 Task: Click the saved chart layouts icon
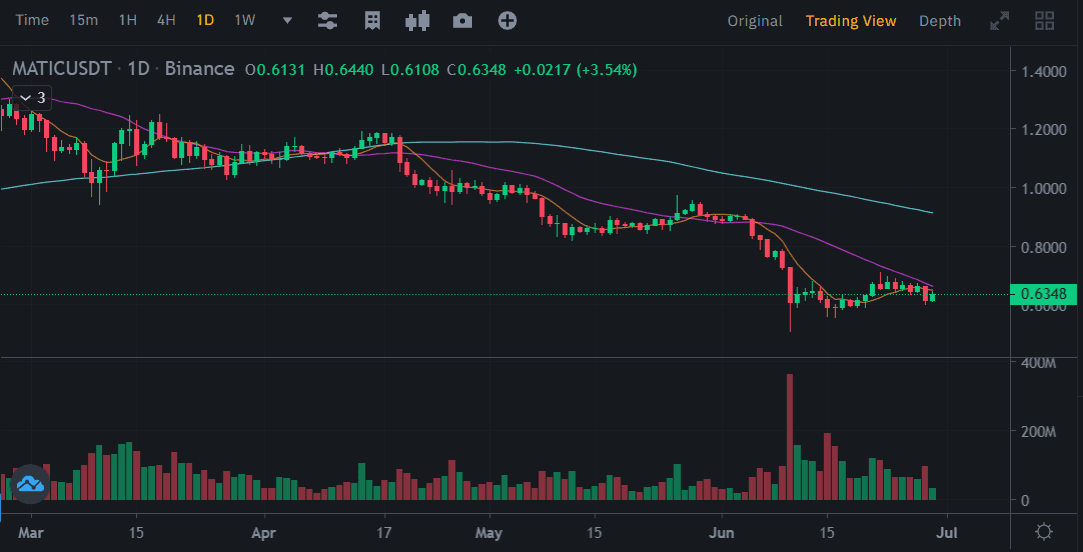click(x=373, y=20)
